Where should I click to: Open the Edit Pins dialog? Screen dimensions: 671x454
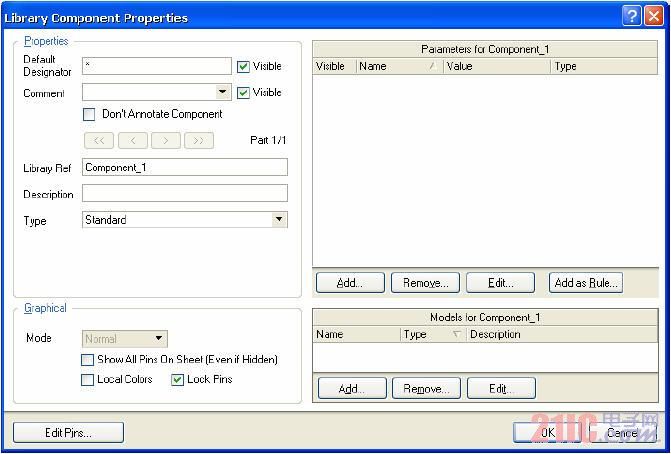68,433
